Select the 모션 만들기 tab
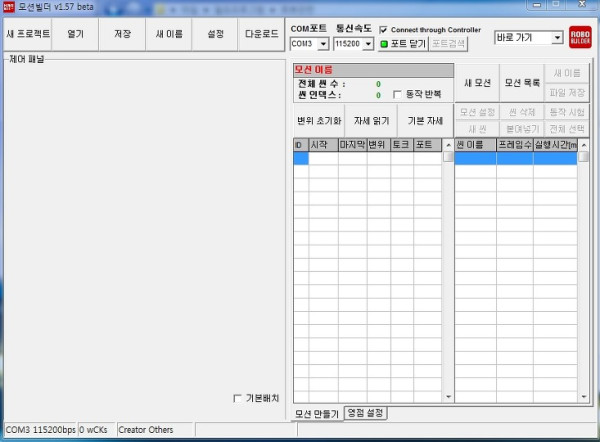This screenshot has height=442, width=600. 316,413
